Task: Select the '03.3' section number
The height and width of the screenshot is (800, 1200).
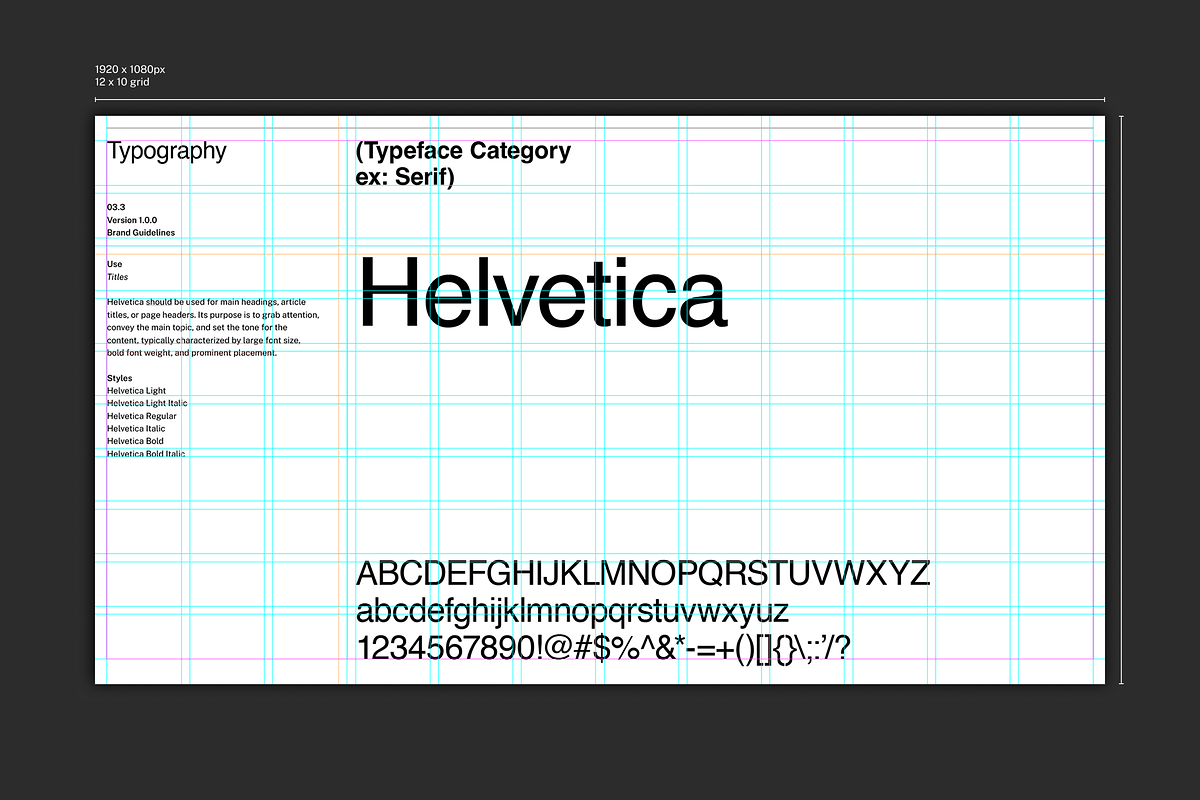Action: 116,207
